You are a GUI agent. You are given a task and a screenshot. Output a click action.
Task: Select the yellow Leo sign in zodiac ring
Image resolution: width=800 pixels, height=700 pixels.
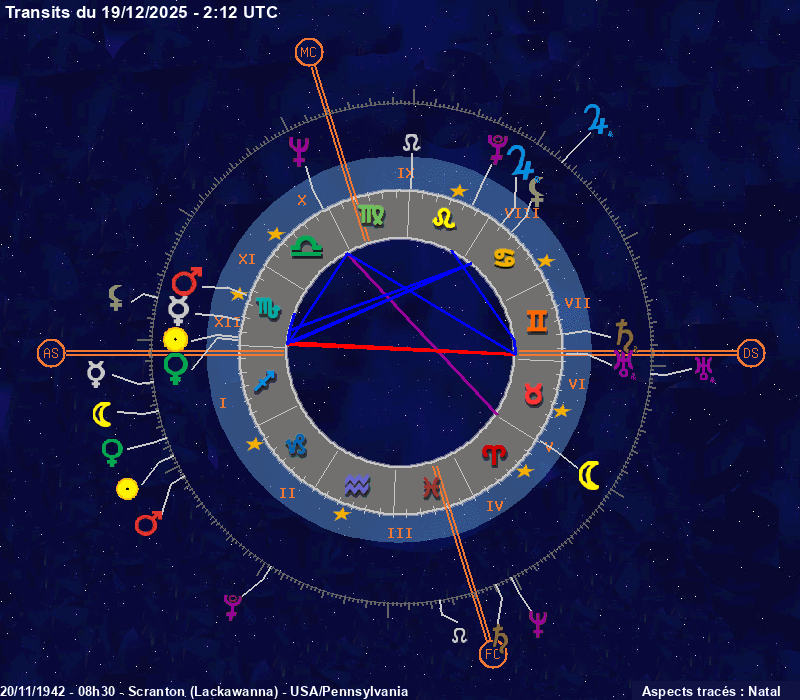[443, 217]
